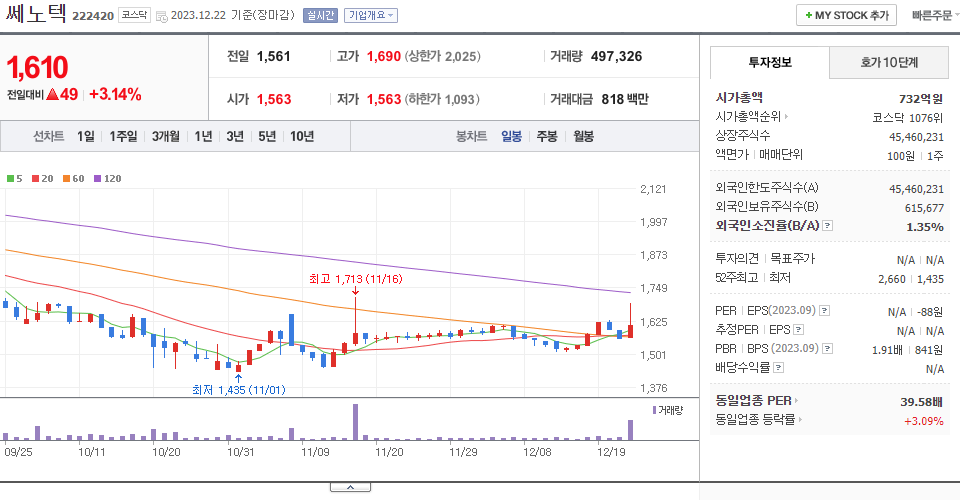Open help icon next to 배당수익률
This screenshot has width=960, height=500.
[x=778, y=368]
